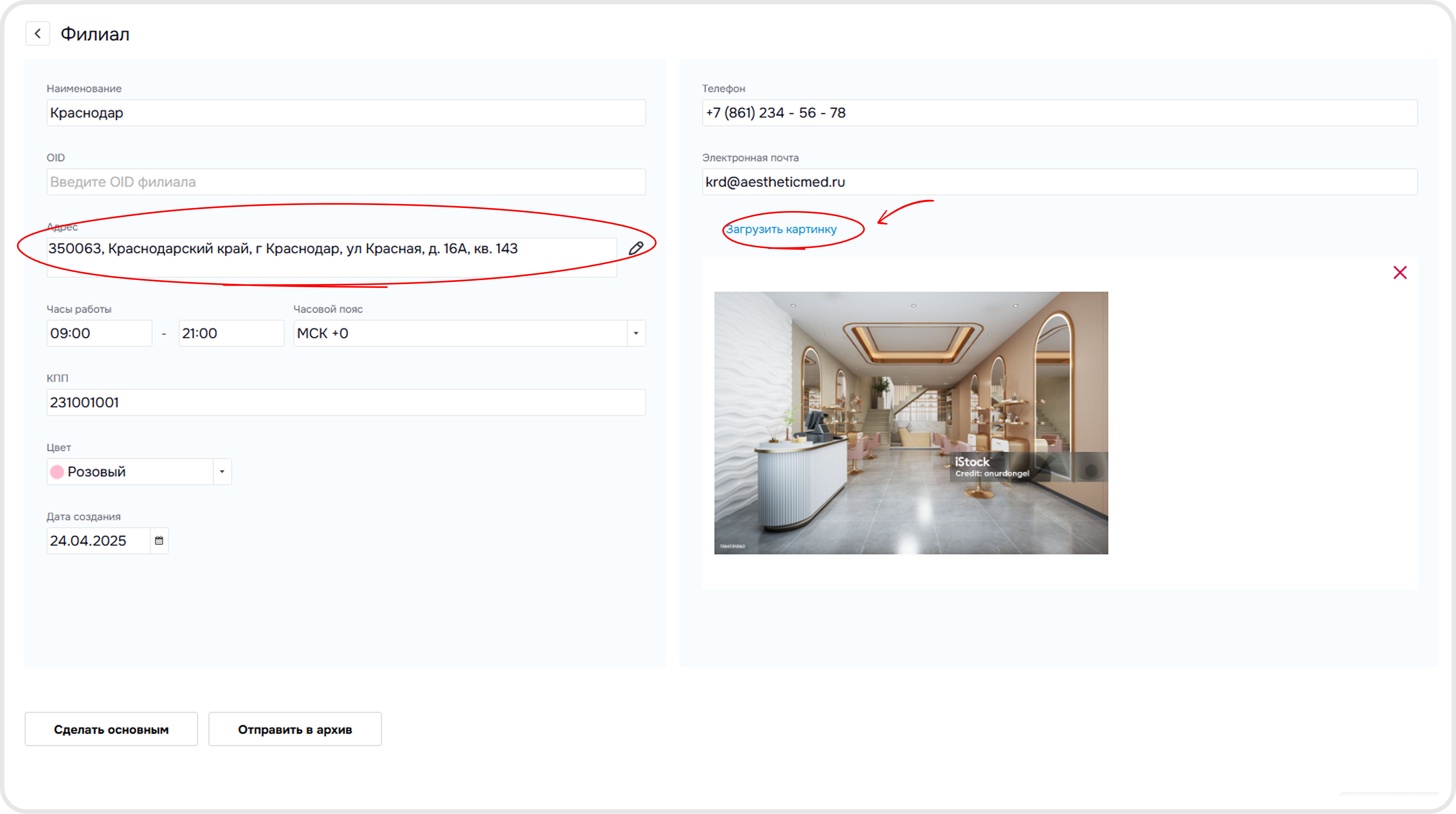The height and width of the screenshot is (814, 1456).
Task: Click the salon interior image thumbnail
Action: tap(911, 423)
